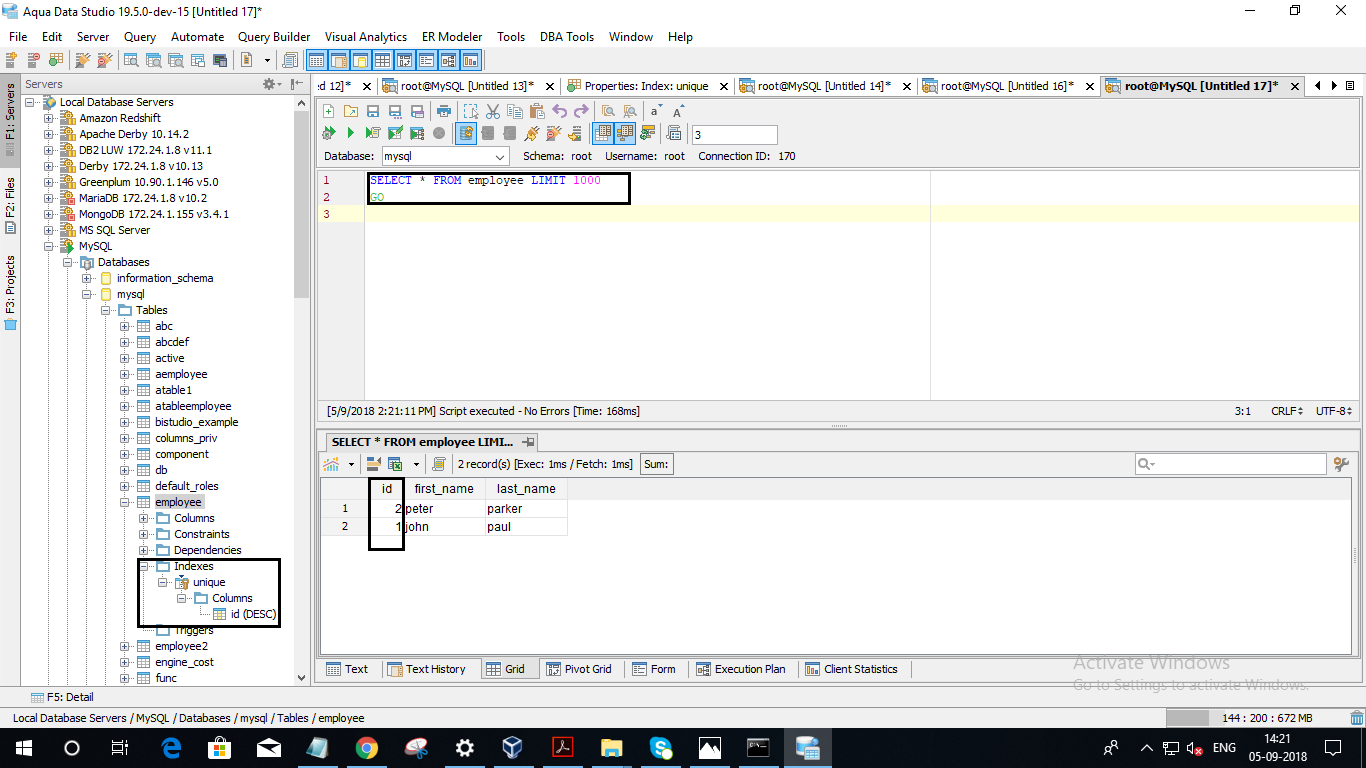Open the DBA Tools menu
The image size is (1366, 768).
567,36
